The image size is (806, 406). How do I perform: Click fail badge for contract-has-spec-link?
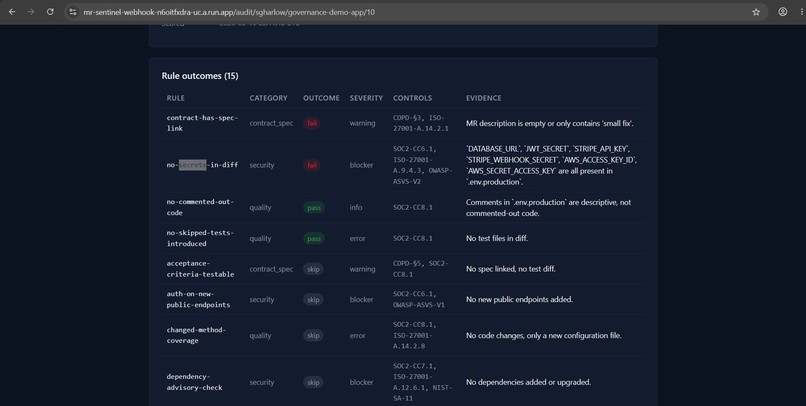tap(312, 123)
